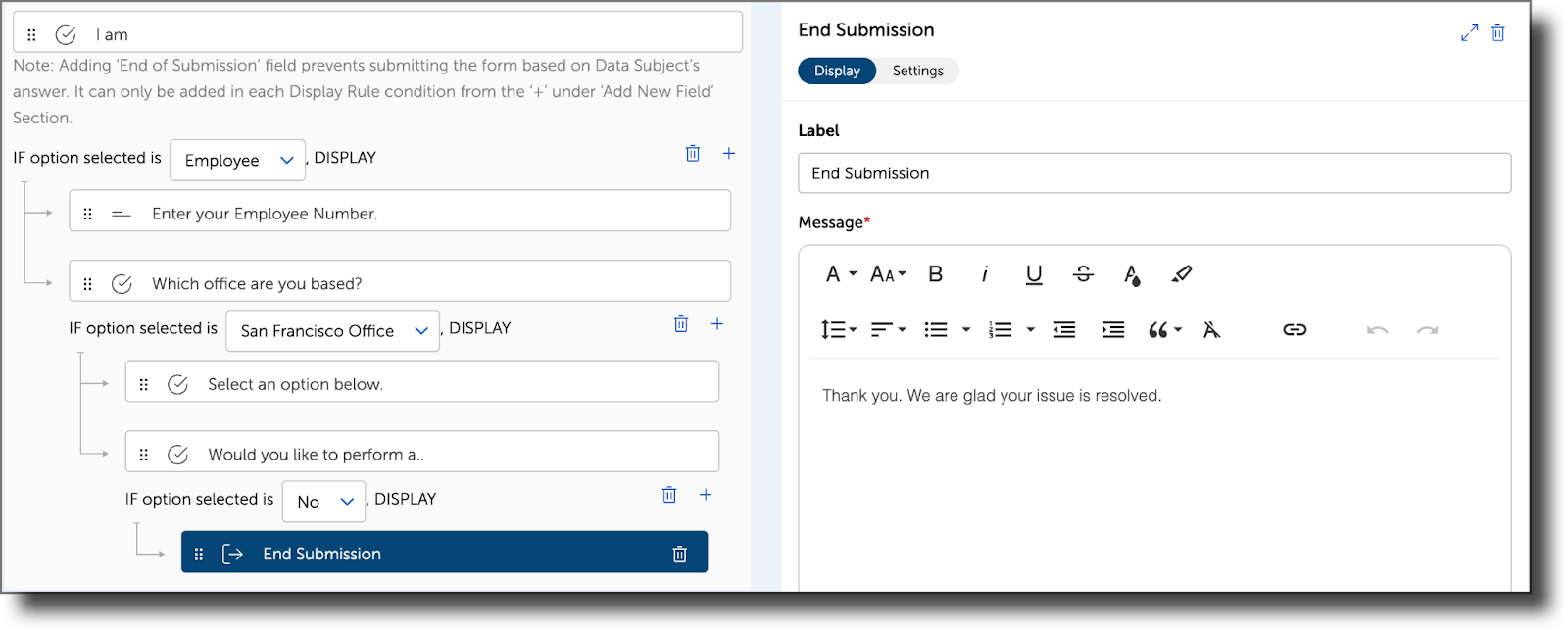Image resolution: width=1568 pixels, height=630 pixels.
Task: Insert a blockquote in the message
Action: (1159, 329)
